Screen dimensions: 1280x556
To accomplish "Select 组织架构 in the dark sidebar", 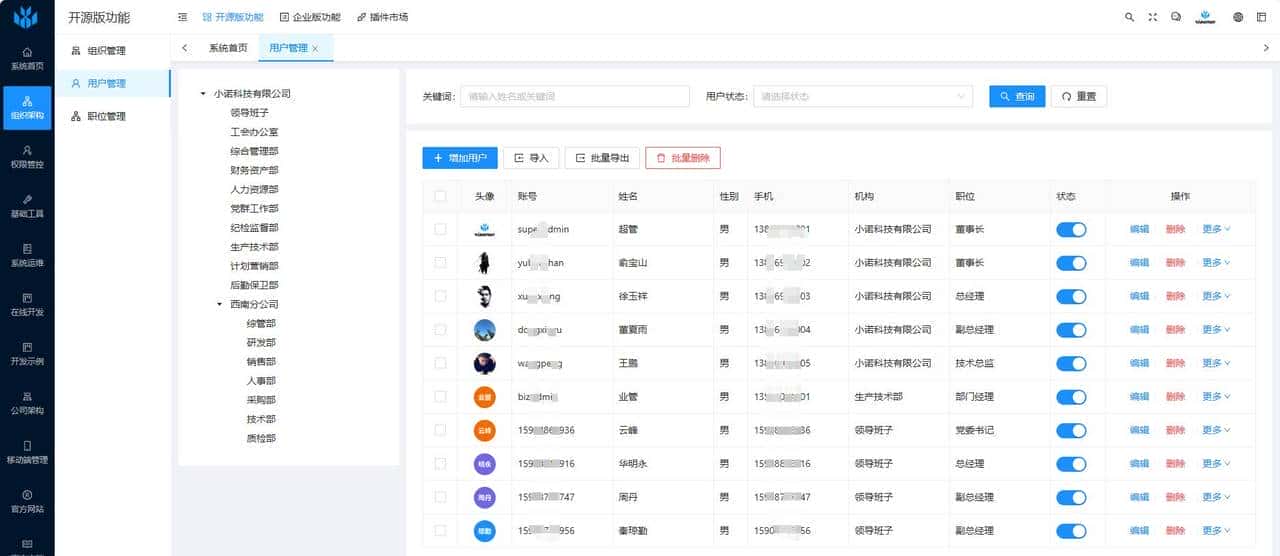I will click(x=27, y=108).
